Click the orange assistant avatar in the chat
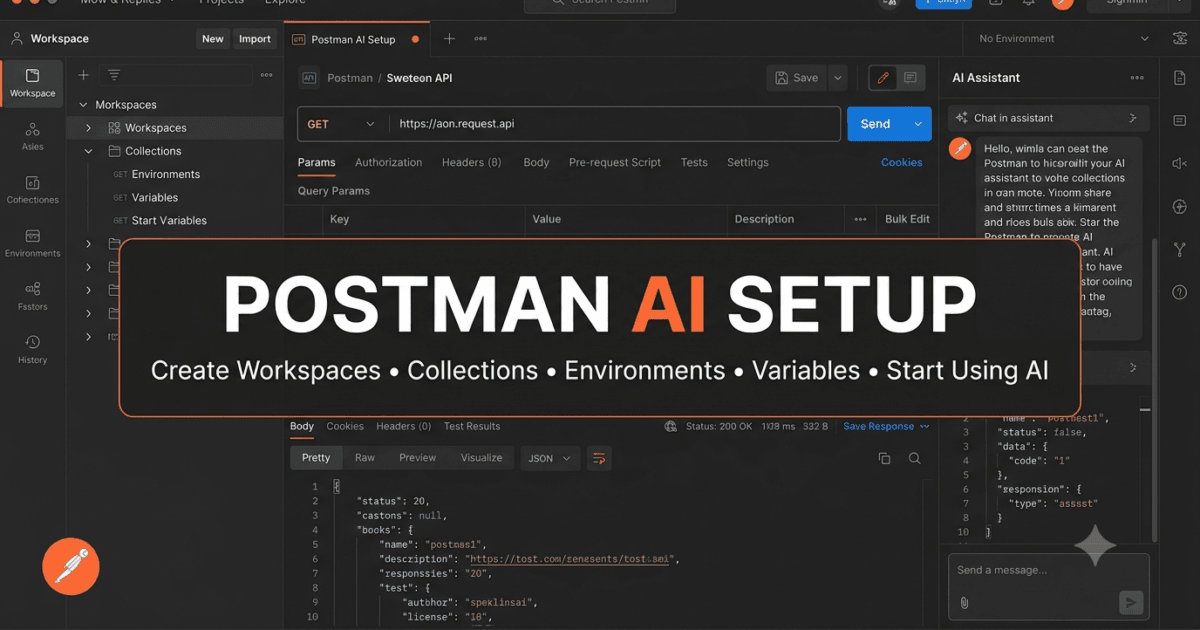The height and width of the screenshot is (630, 1200). [960, 149]
